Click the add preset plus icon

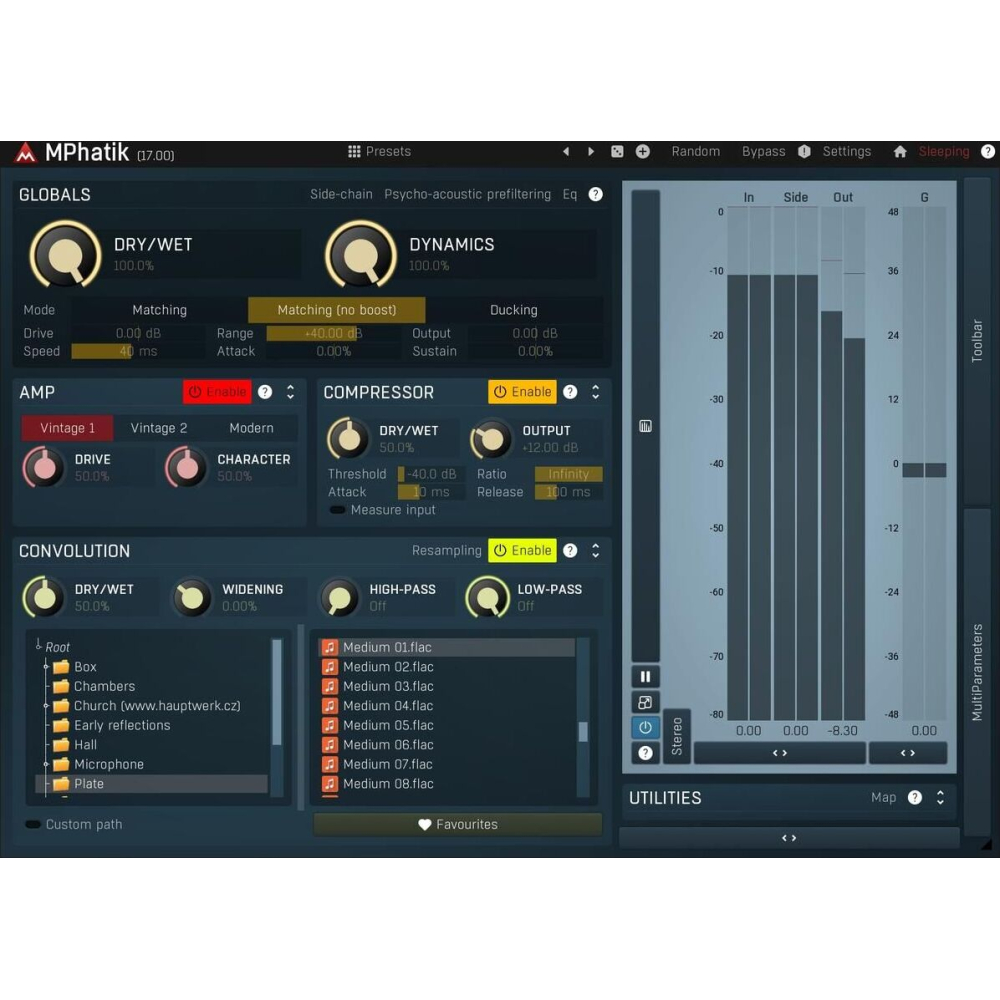pos(643,152)
